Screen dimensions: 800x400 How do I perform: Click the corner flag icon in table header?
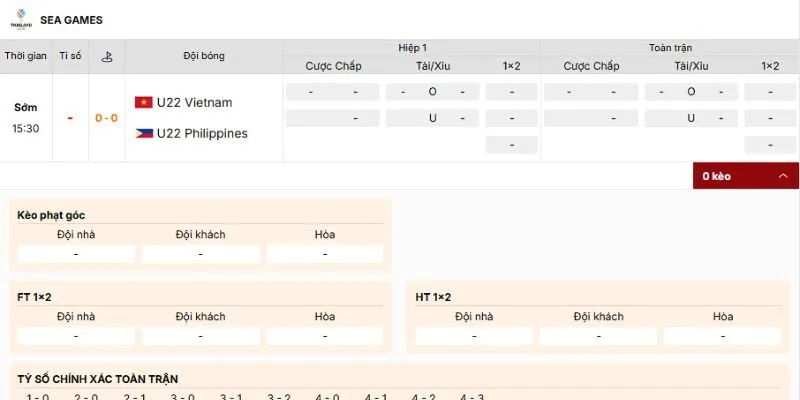click(107, 57)
